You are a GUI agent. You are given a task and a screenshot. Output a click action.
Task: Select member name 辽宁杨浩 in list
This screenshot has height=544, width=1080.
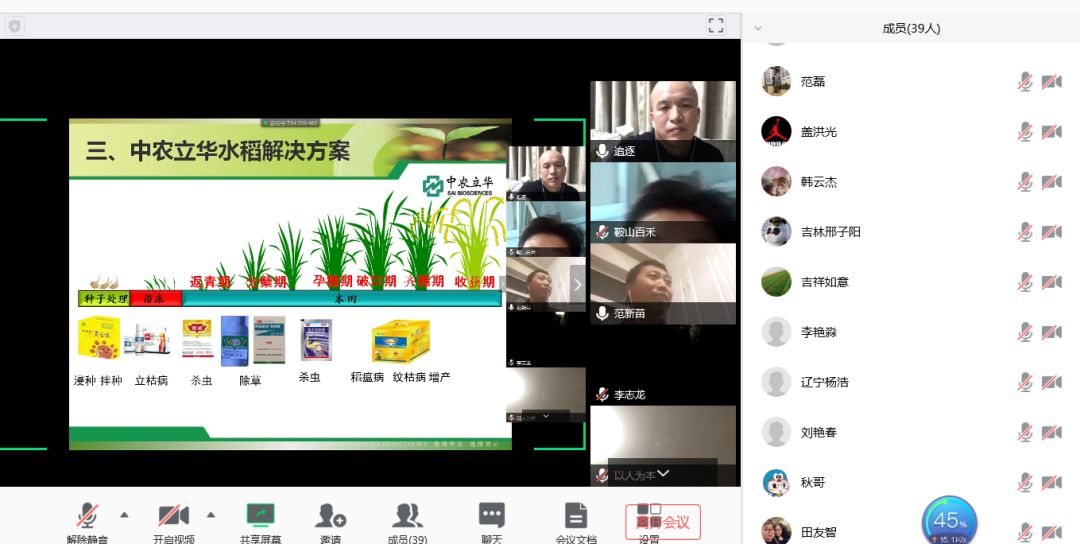[x=824, y=382]
